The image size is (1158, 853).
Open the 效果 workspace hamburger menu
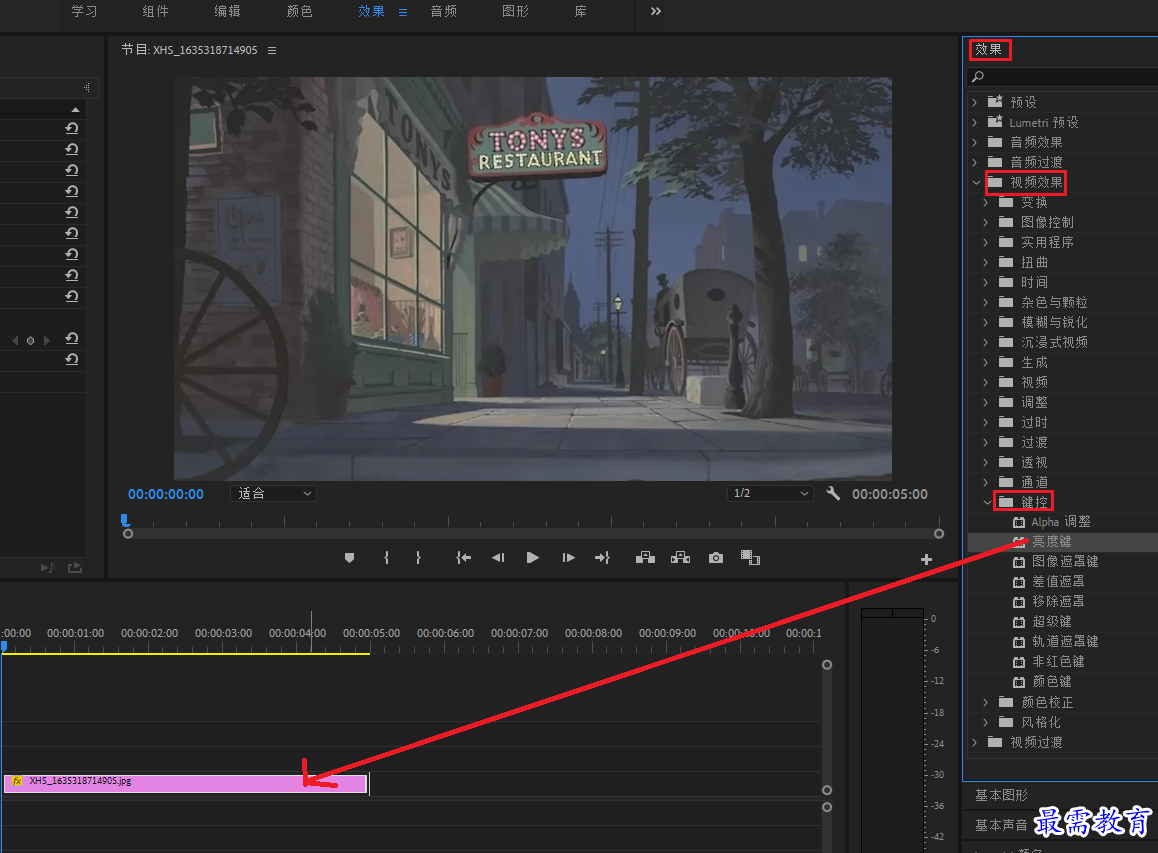402,12
